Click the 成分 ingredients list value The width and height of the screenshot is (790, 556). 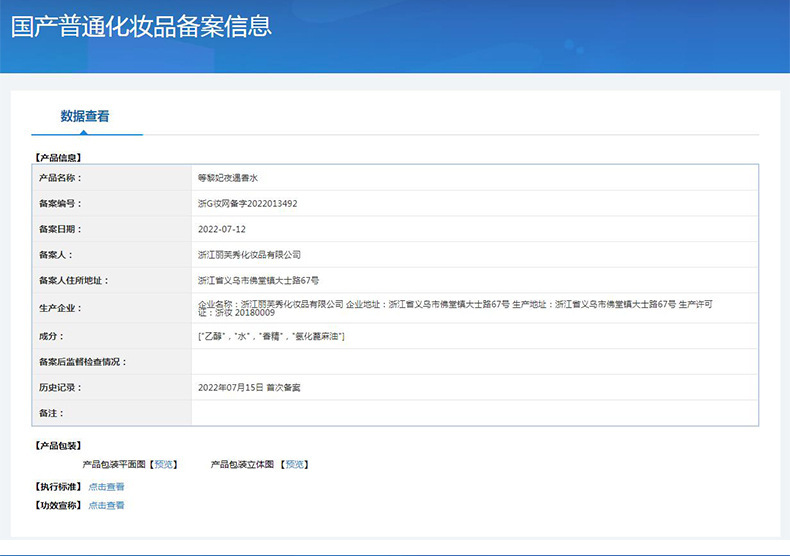pos(271,336)
